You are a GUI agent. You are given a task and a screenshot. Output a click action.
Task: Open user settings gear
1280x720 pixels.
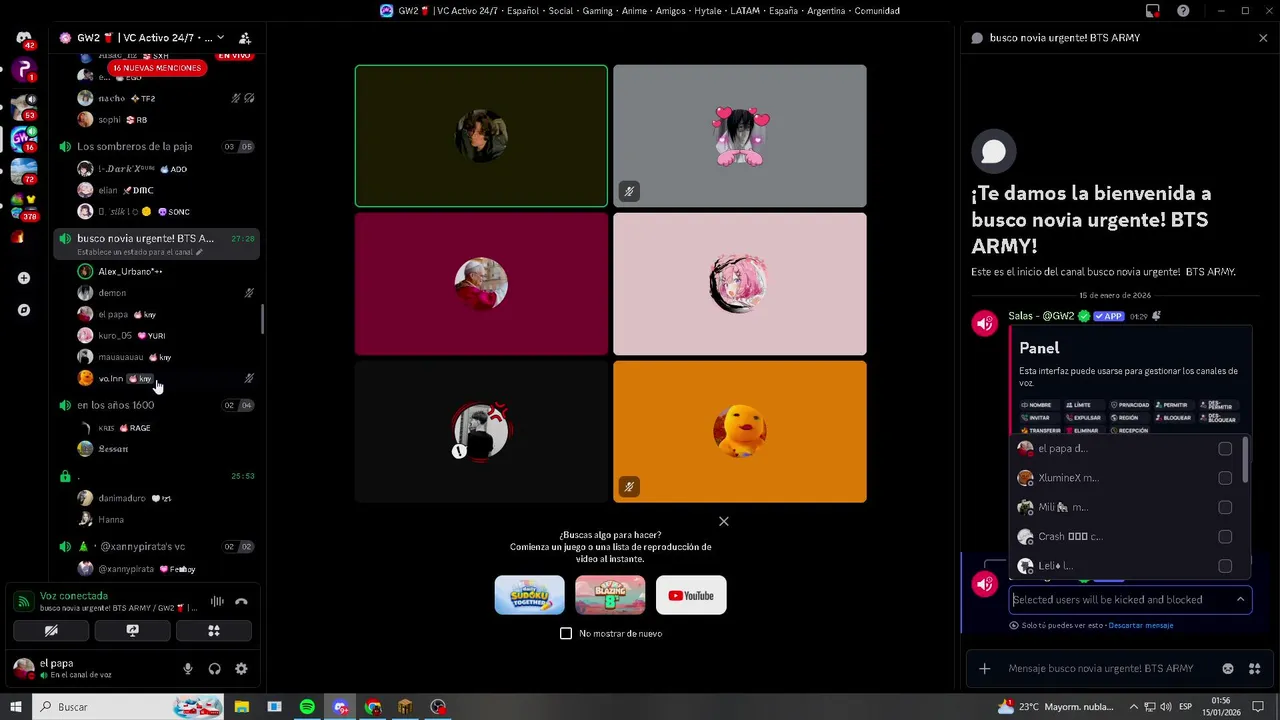pos(241,669)
